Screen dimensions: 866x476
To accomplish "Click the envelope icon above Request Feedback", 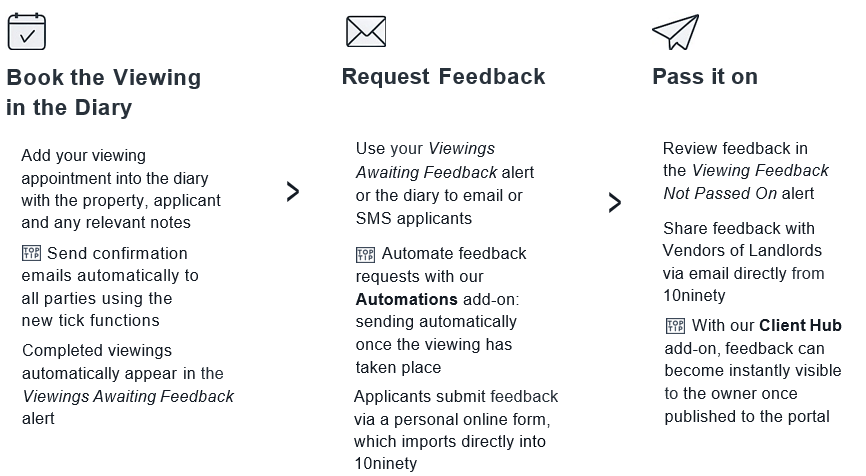I will pos(366,32).
